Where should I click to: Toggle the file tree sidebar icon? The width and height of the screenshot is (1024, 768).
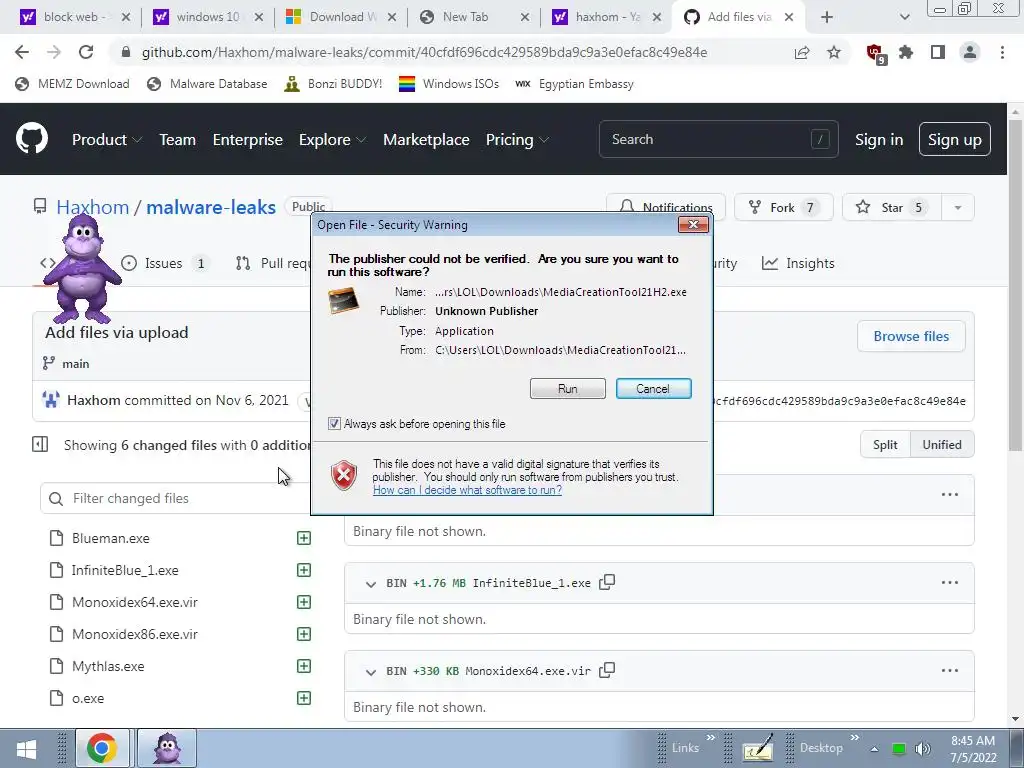40,445
